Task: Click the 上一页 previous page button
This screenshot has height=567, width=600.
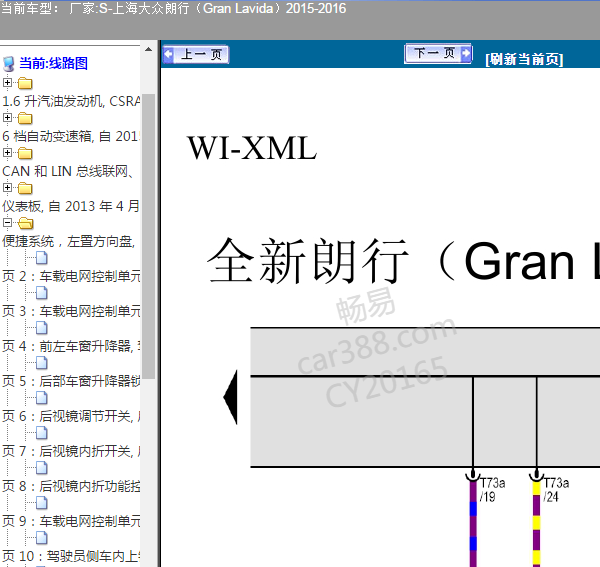Action: pos(196,54)
